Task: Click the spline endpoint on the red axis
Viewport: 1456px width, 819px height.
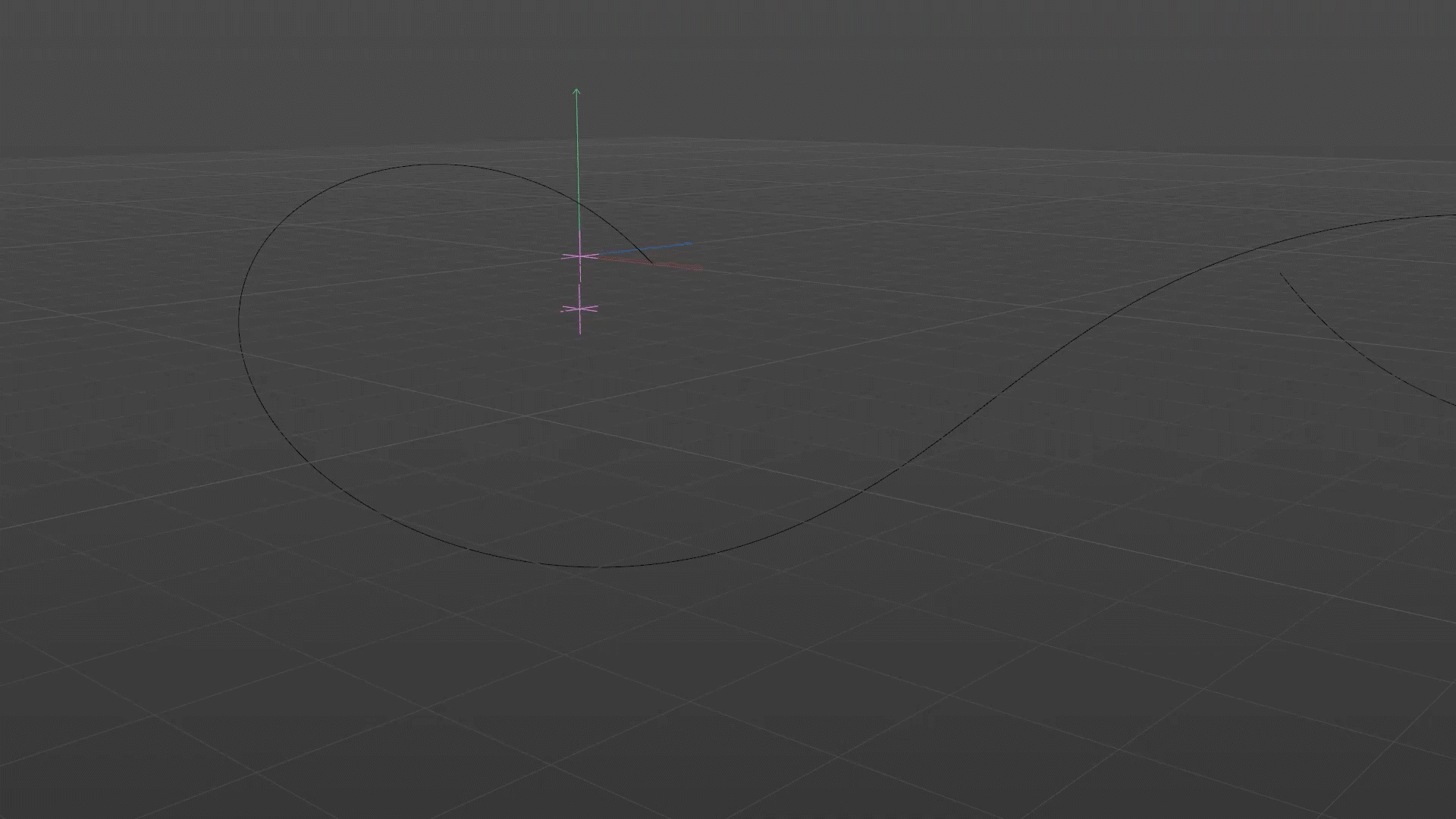Action: coord(651,262)
